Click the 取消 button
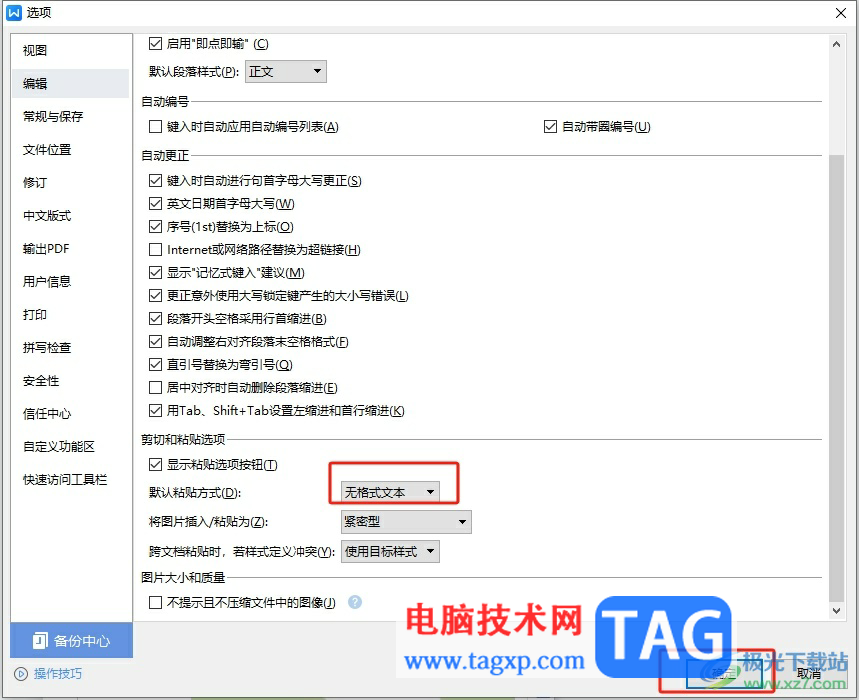 [808, 674]
